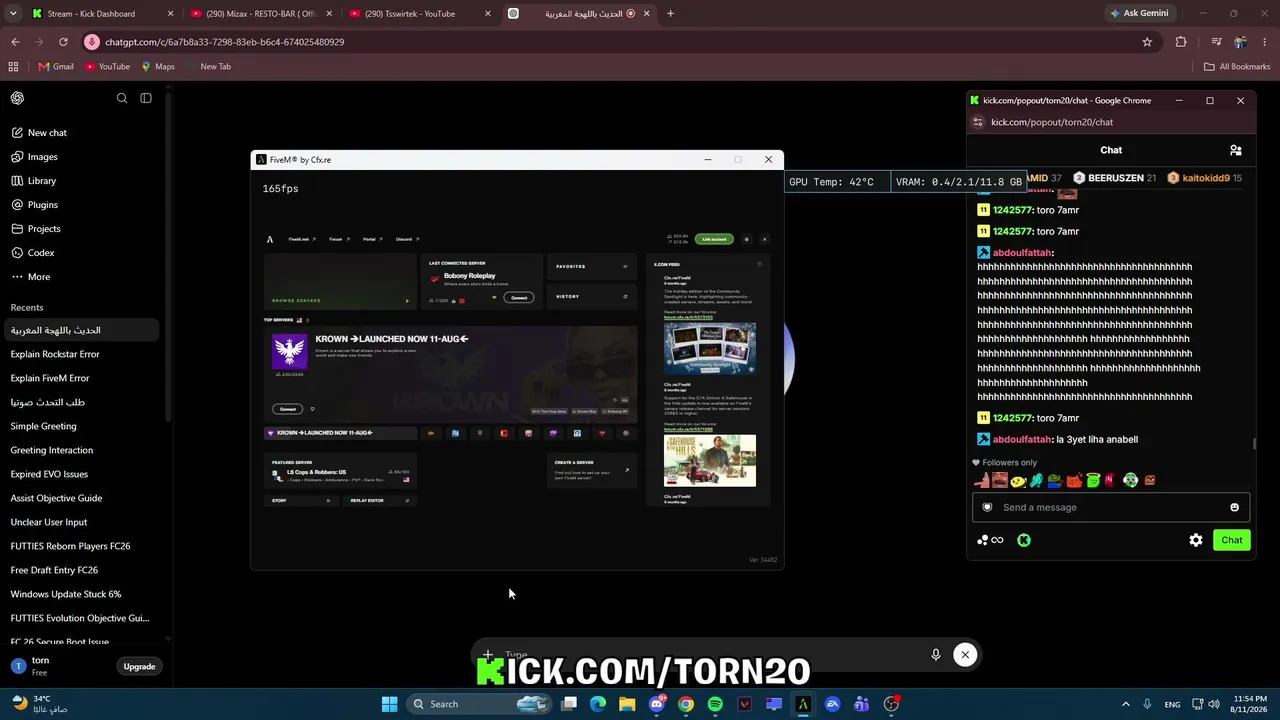Open the Replay Editor in FiveM
The image size is (1280, 720).
pyautogui.click(x=379, y=500)
